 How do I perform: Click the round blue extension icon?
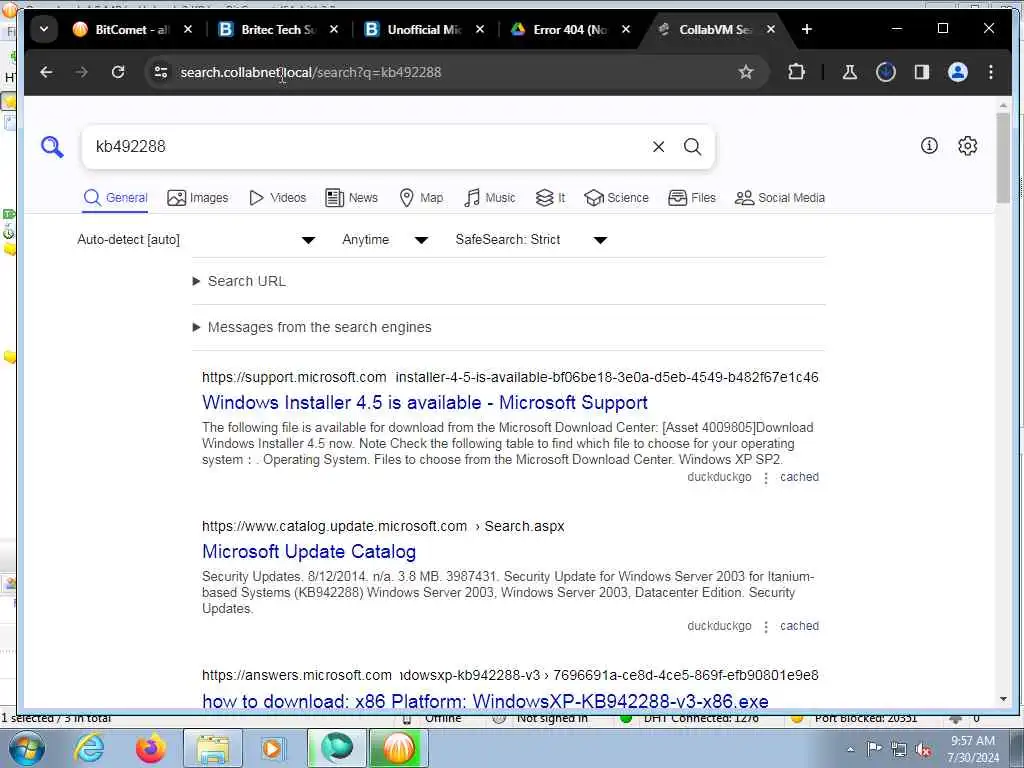point(886,72)
